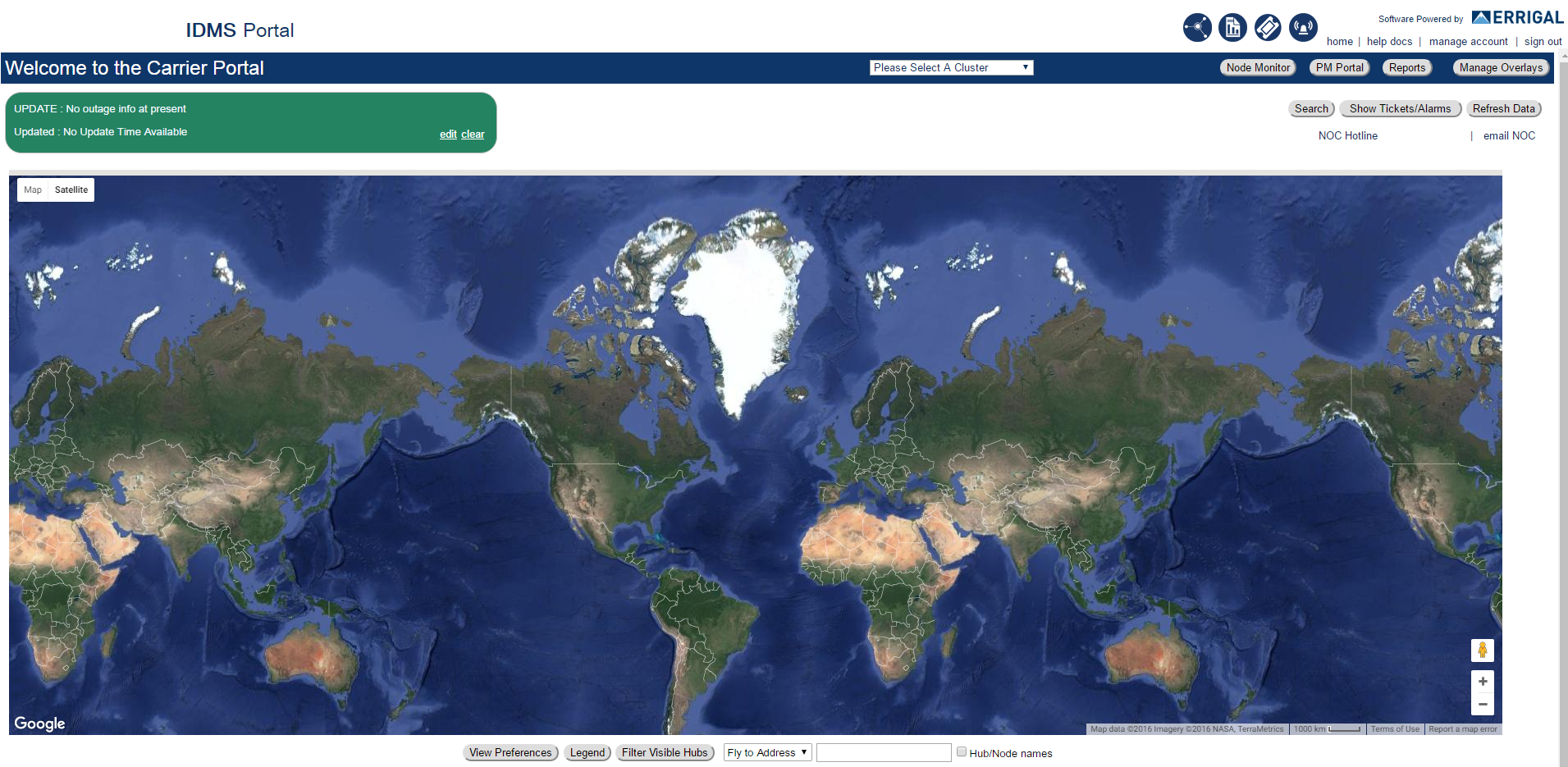
Task: Switch map to Satellite view
Action: point(71,189)
